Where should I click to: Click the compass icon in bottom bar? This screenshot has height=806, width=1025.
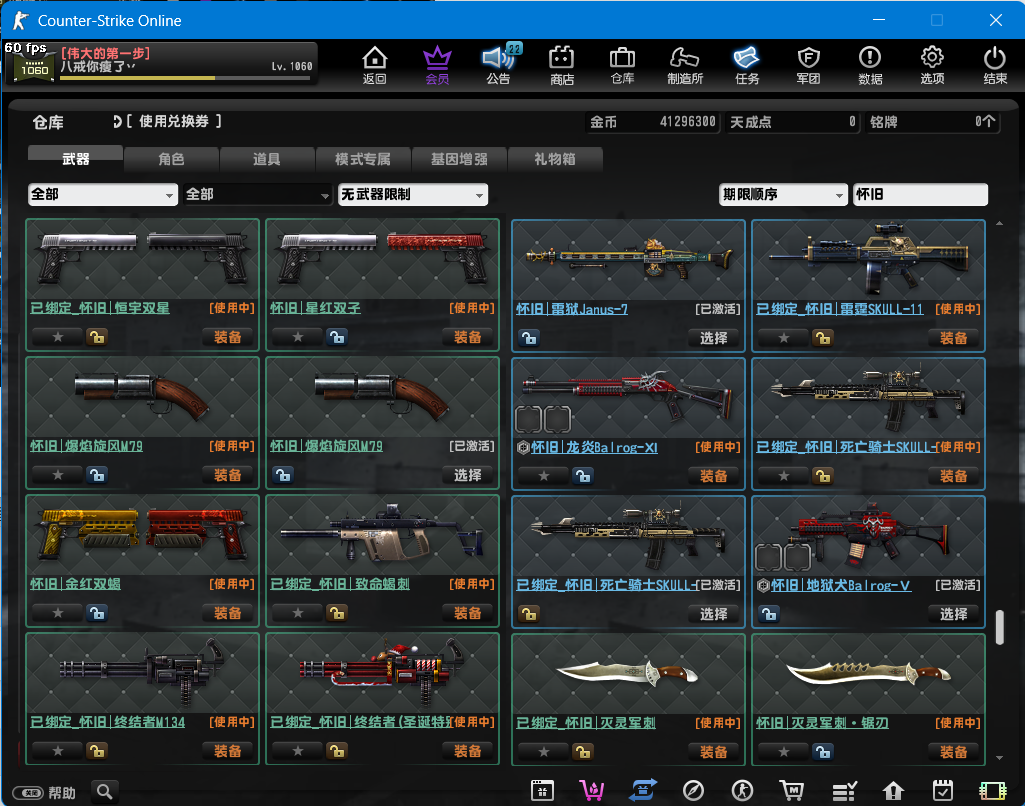693,791
